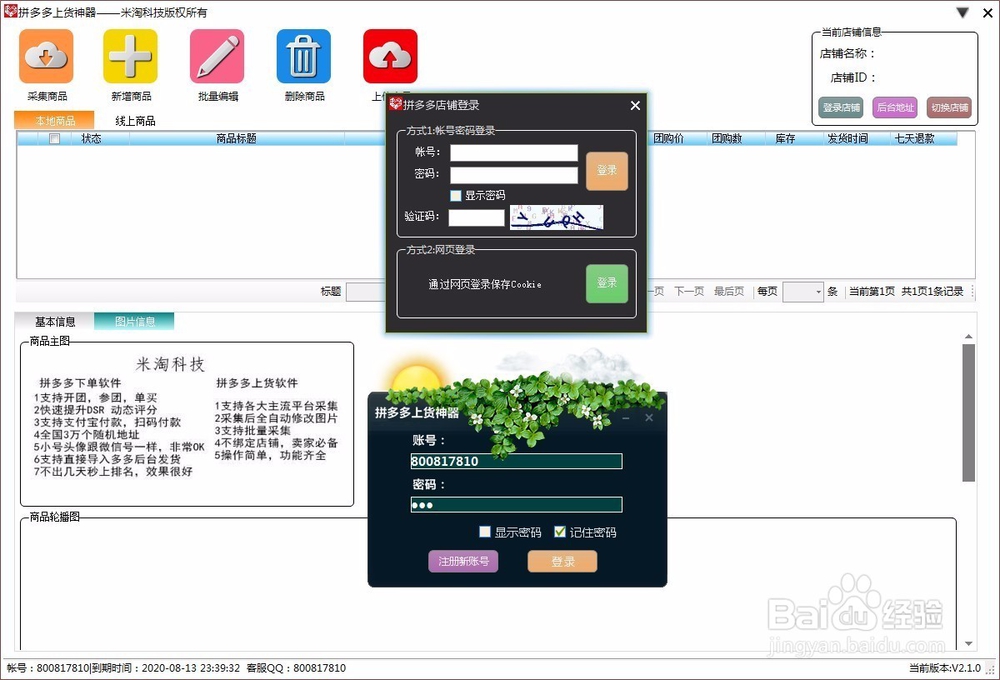This screenshot has width=1000, height=680.
Task: Click the 注册新账号 button
Action: [463, 561]
